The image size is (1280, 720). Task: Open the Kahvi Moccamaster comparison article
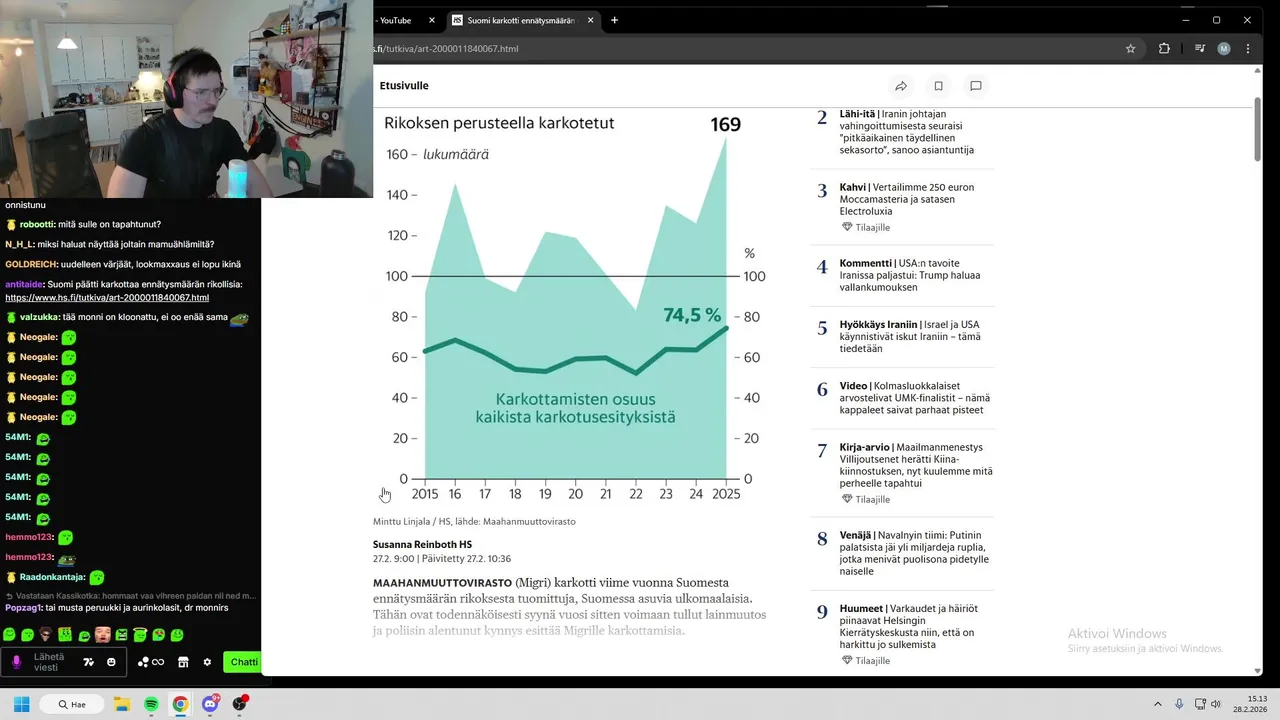[x=907, y=199]
